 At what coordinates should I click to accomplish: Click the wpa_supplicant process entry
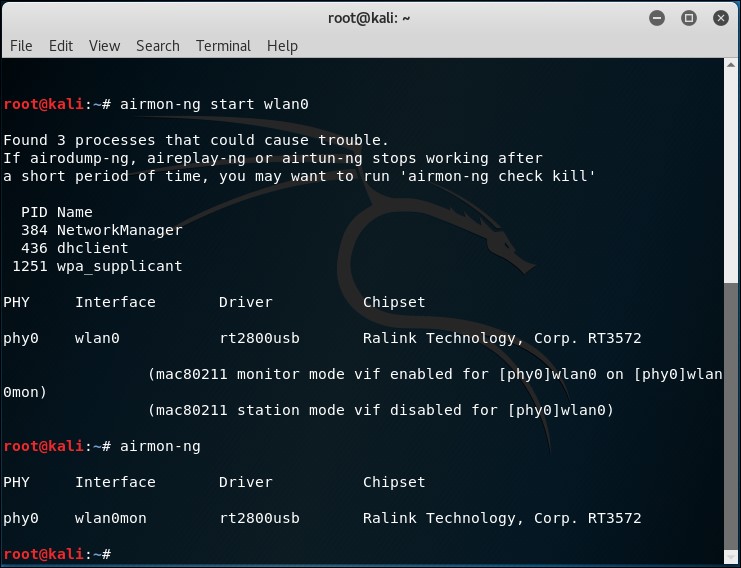click(x=97, y=267)
